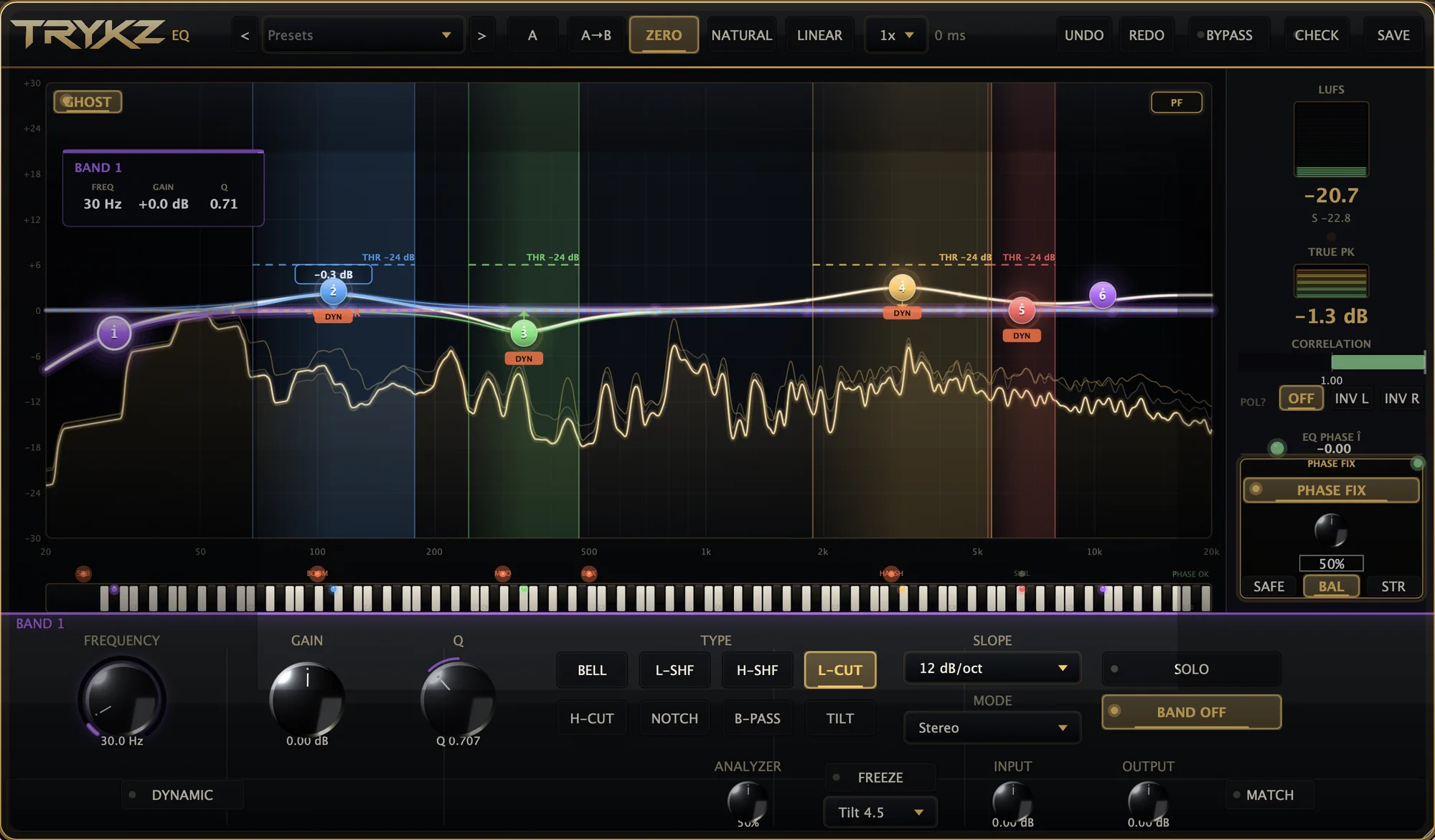Click the DYN tag under band 5

[1022, 336]
